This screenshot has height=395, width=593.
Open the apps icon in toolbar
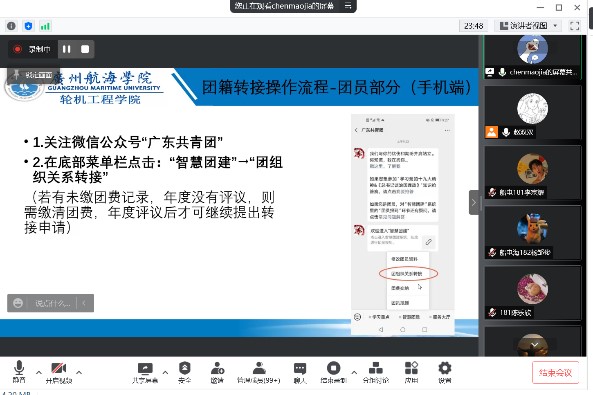[x=411, y=372]
